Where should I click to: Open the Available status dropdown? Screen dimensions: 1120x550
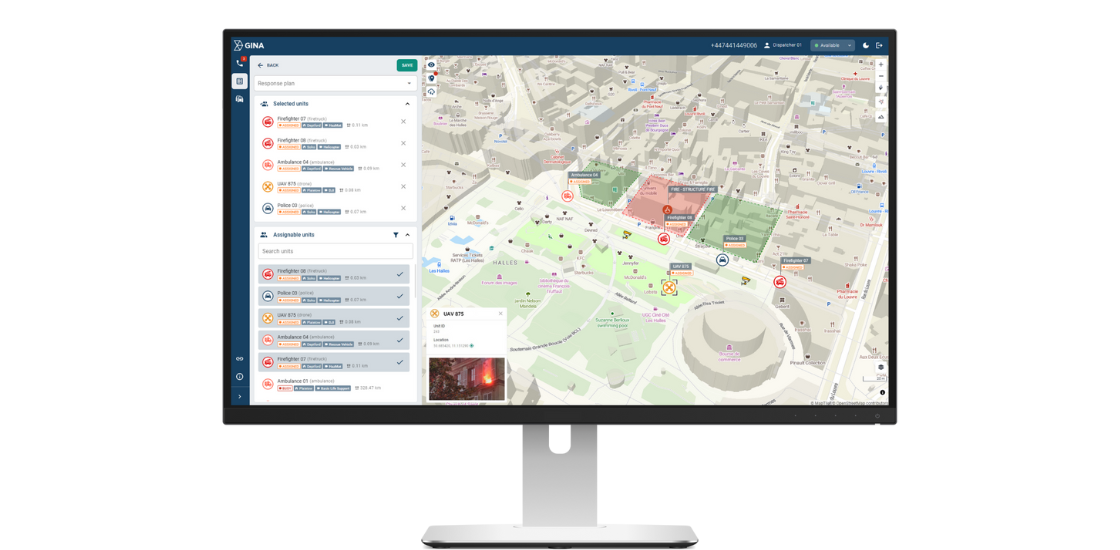click(832, 45)
